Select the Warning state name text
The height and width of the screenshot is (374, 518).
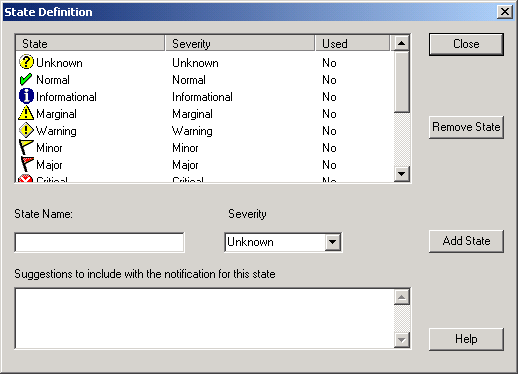pos(56,131)
